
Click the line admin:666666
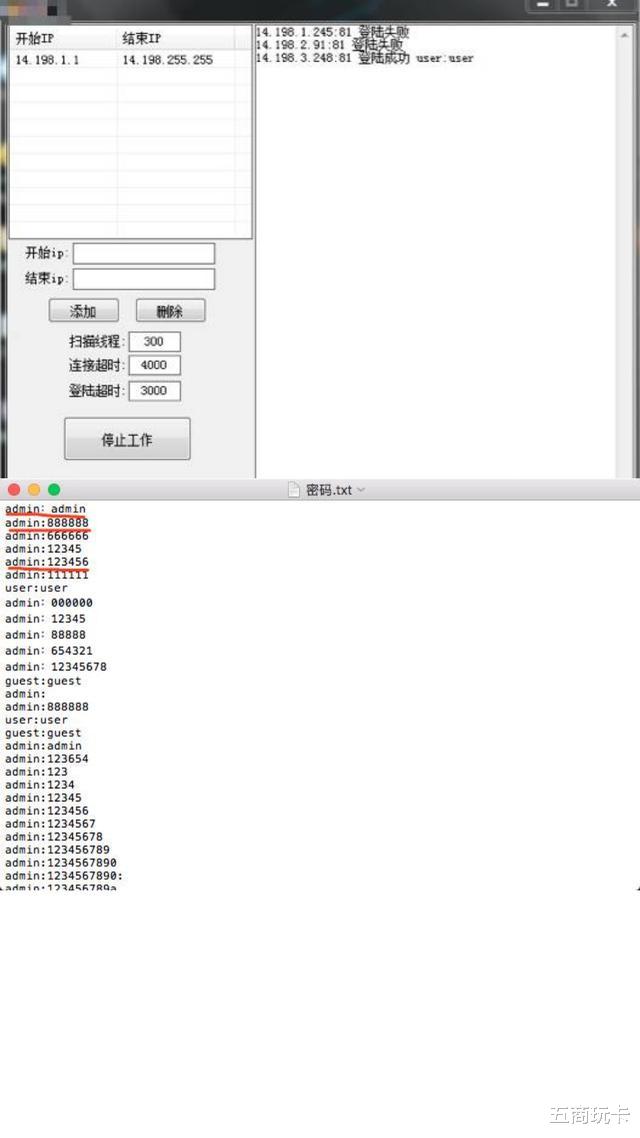[46, 536]
